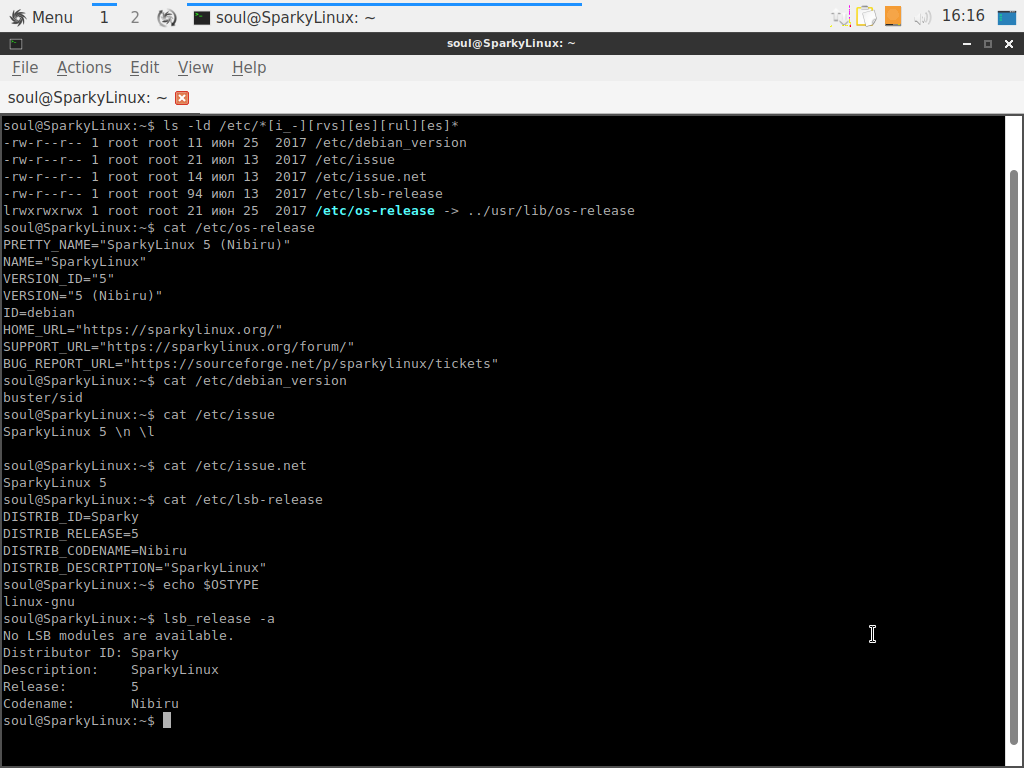Click the terminal vertical scrollbar
The image size is (1024, 768).
coord(1014,457)
